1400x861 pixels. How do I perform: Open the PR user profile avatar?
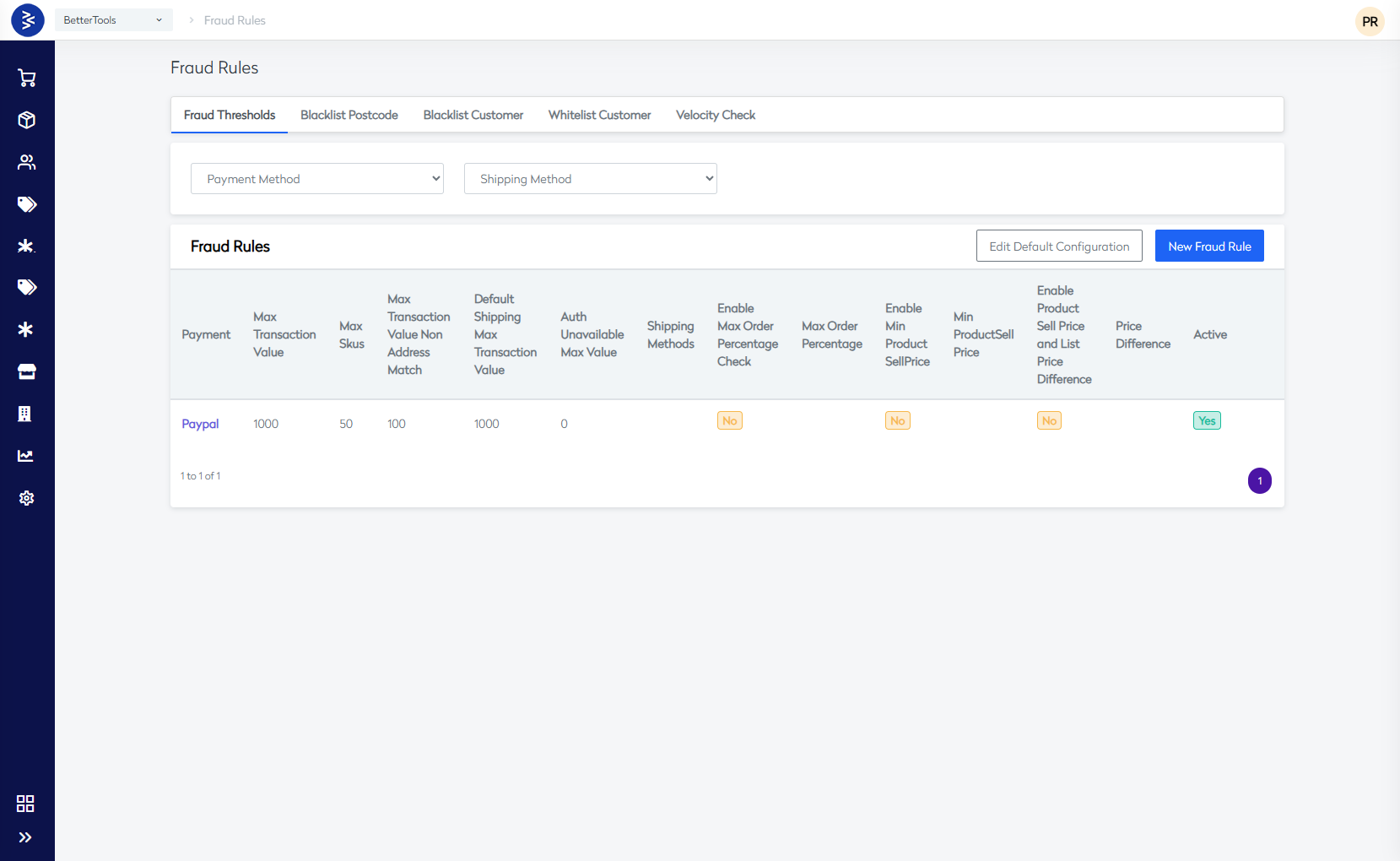tap(1370, 22)
